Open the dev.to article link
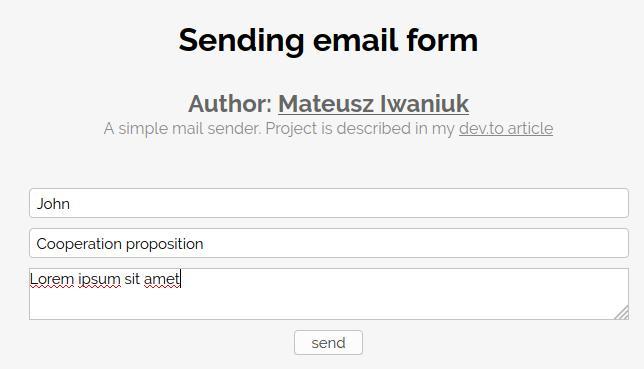Image resolution: width=644 pixels, height=369 pixels. (x=506, y=129)
